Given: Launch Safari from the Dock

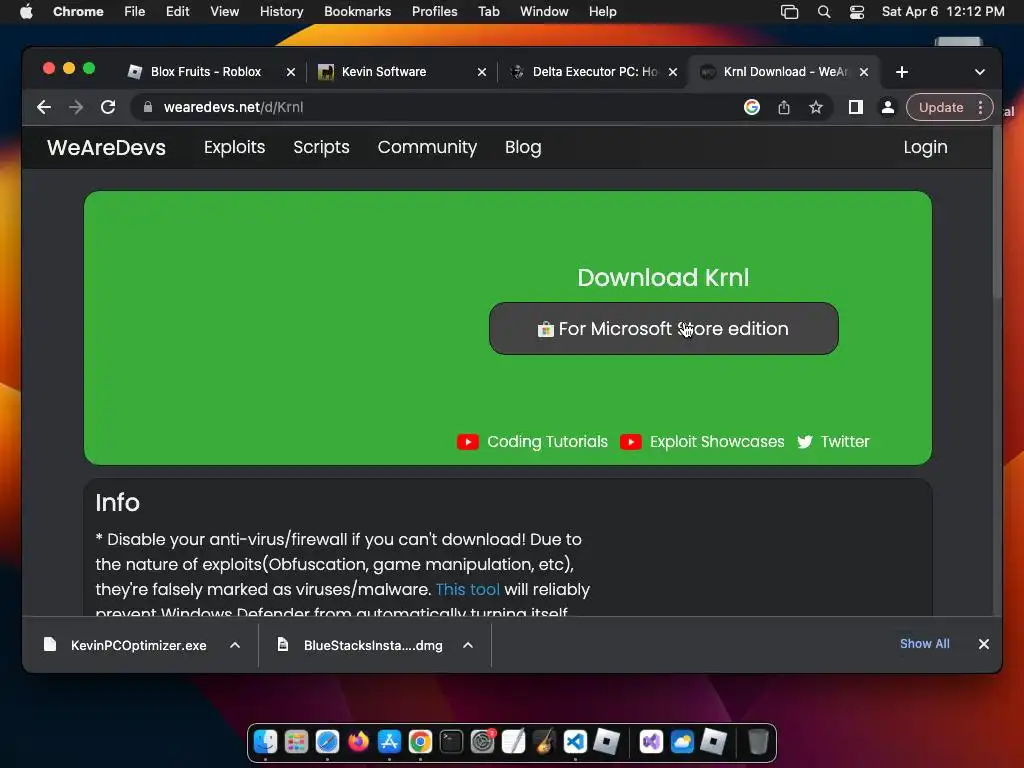Looking at the screenshot, I should coord(327,742).
